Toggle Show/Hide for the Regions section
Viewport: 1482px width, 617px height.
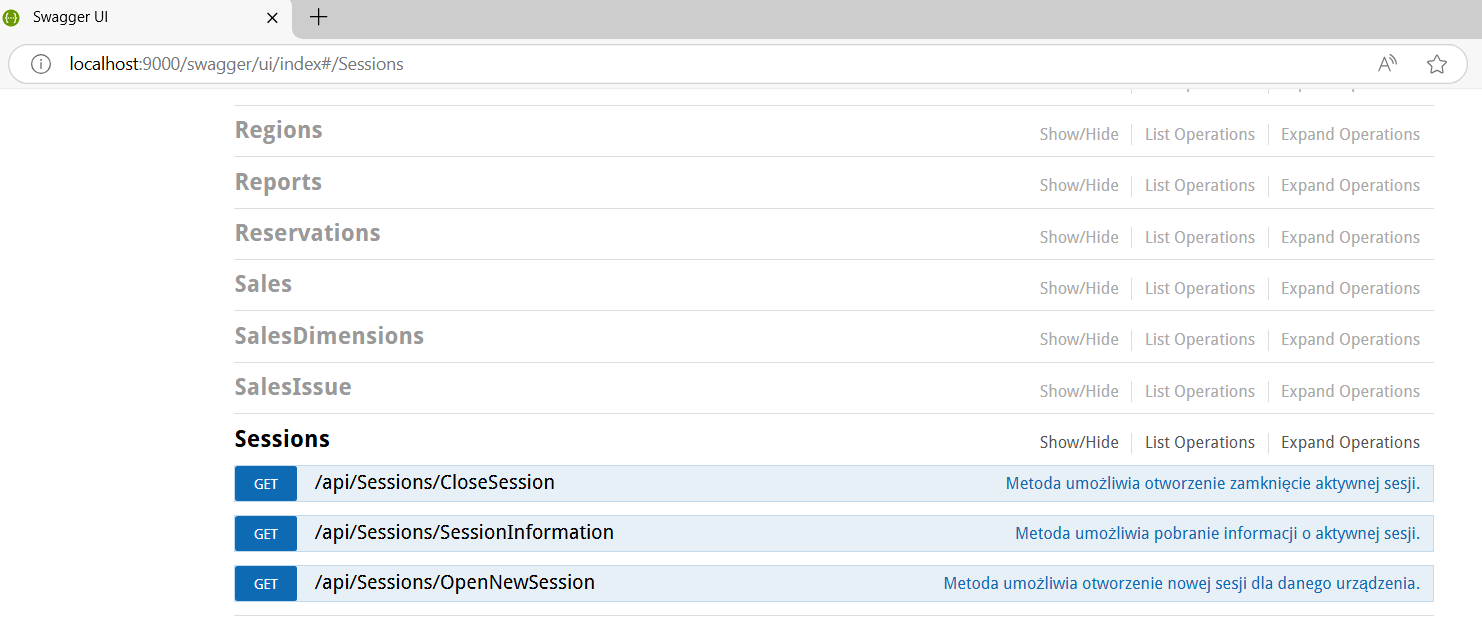coord(1079,134)
